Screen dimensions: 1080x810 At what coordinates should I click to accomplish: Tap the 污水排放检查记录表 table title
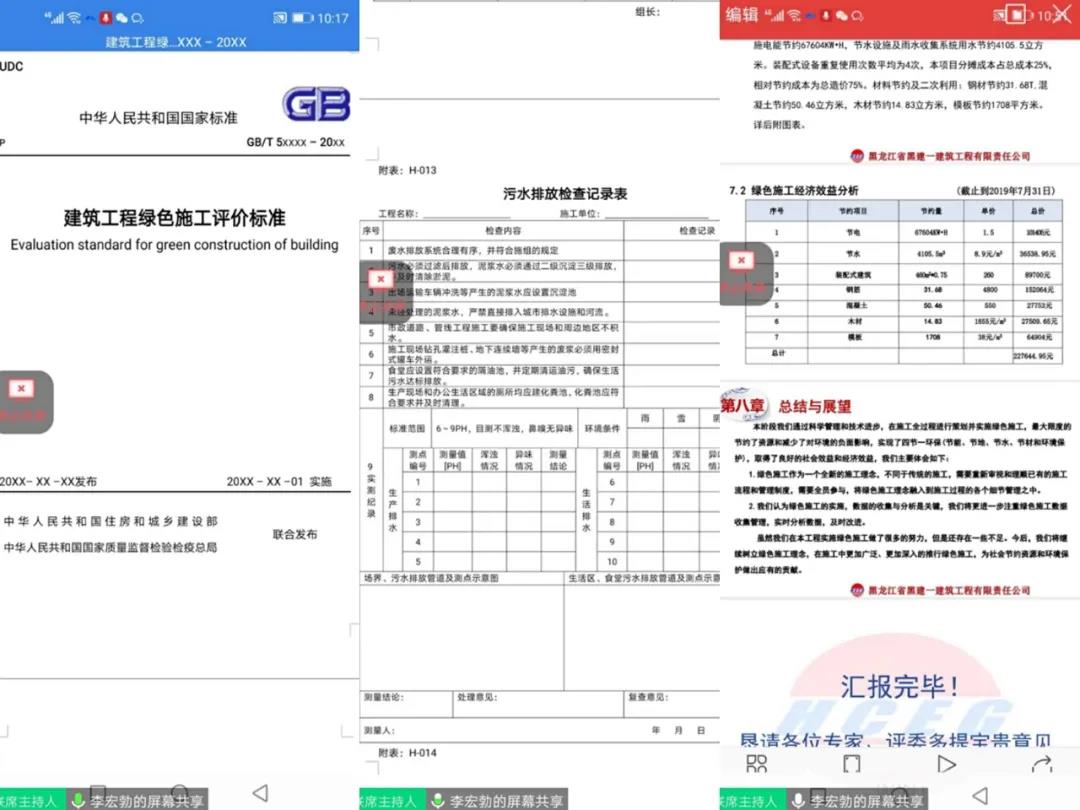tap(565, 194)
